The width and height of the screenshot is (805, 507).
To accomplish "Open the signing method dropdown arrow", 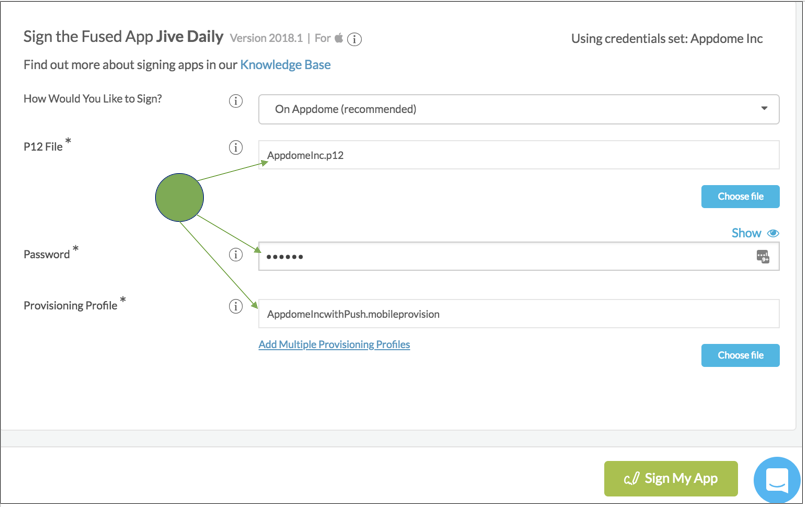I will tap(764, 108).
